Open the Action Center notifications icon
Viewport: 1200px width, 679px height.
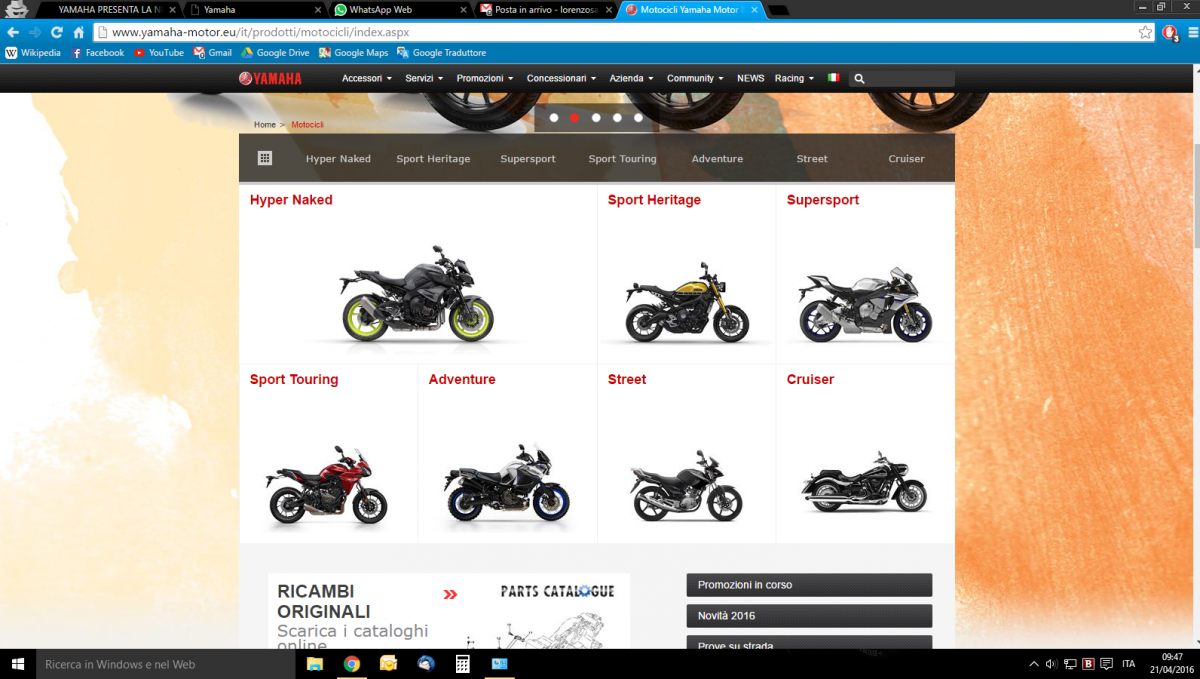tap(1108, 664)
